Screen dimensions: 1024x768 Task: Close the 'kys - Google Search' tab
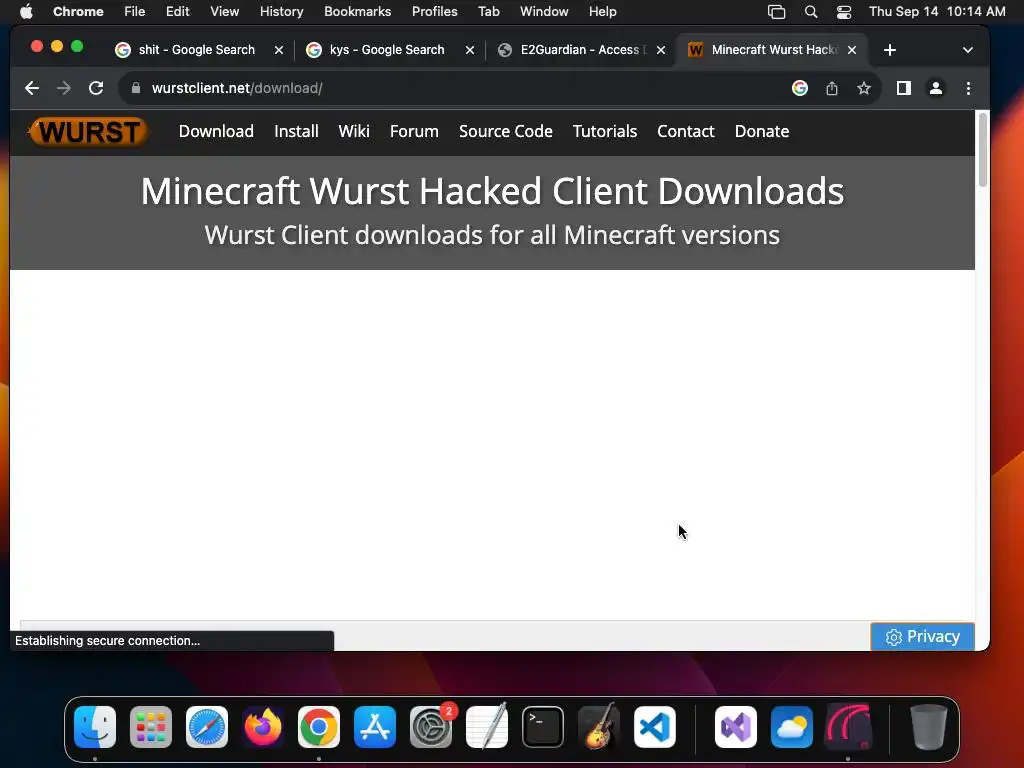tap(470, 50)
